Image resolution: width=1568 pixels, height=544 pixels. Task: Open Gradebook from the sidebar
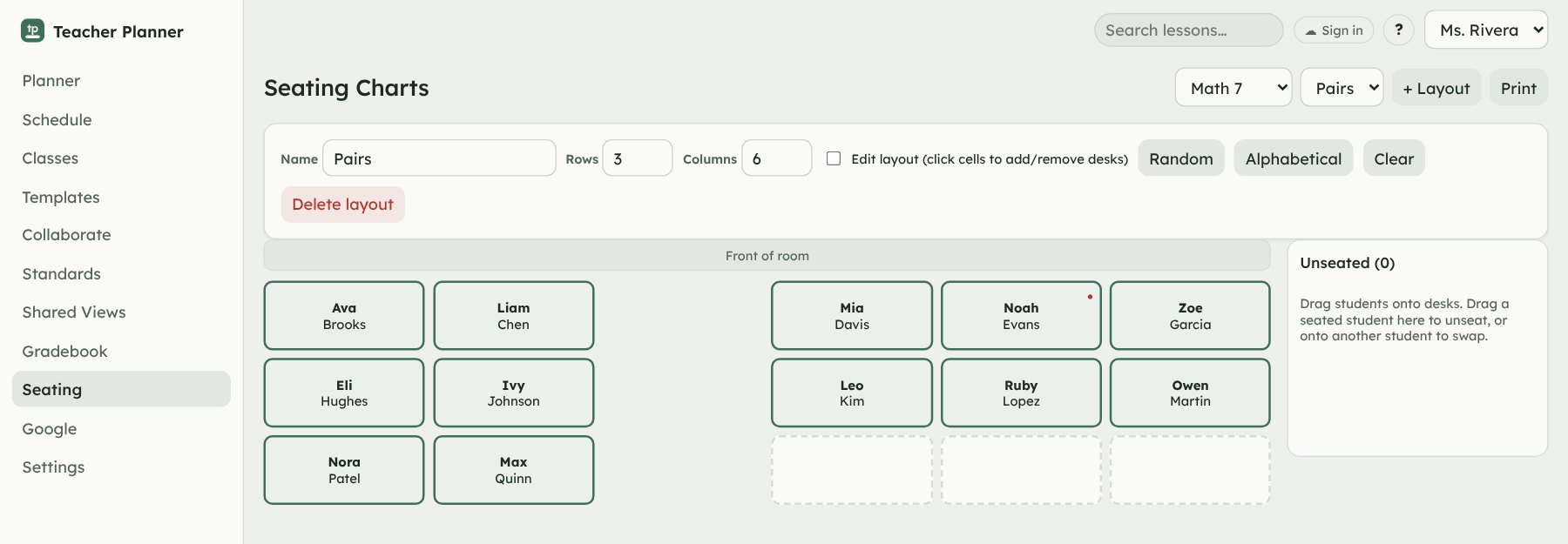(121, 352)
